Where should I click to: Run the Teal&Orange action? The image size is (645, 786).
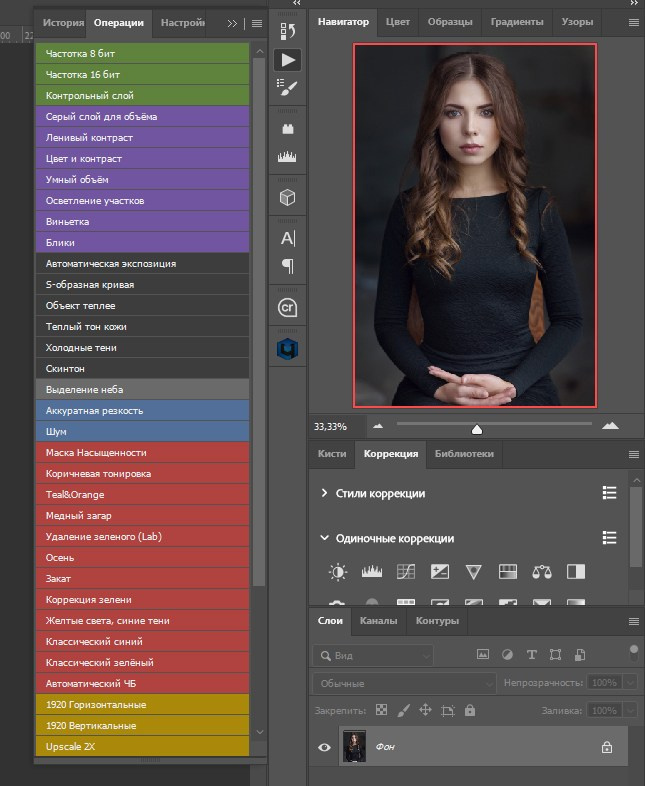click(x=142, y=495)
